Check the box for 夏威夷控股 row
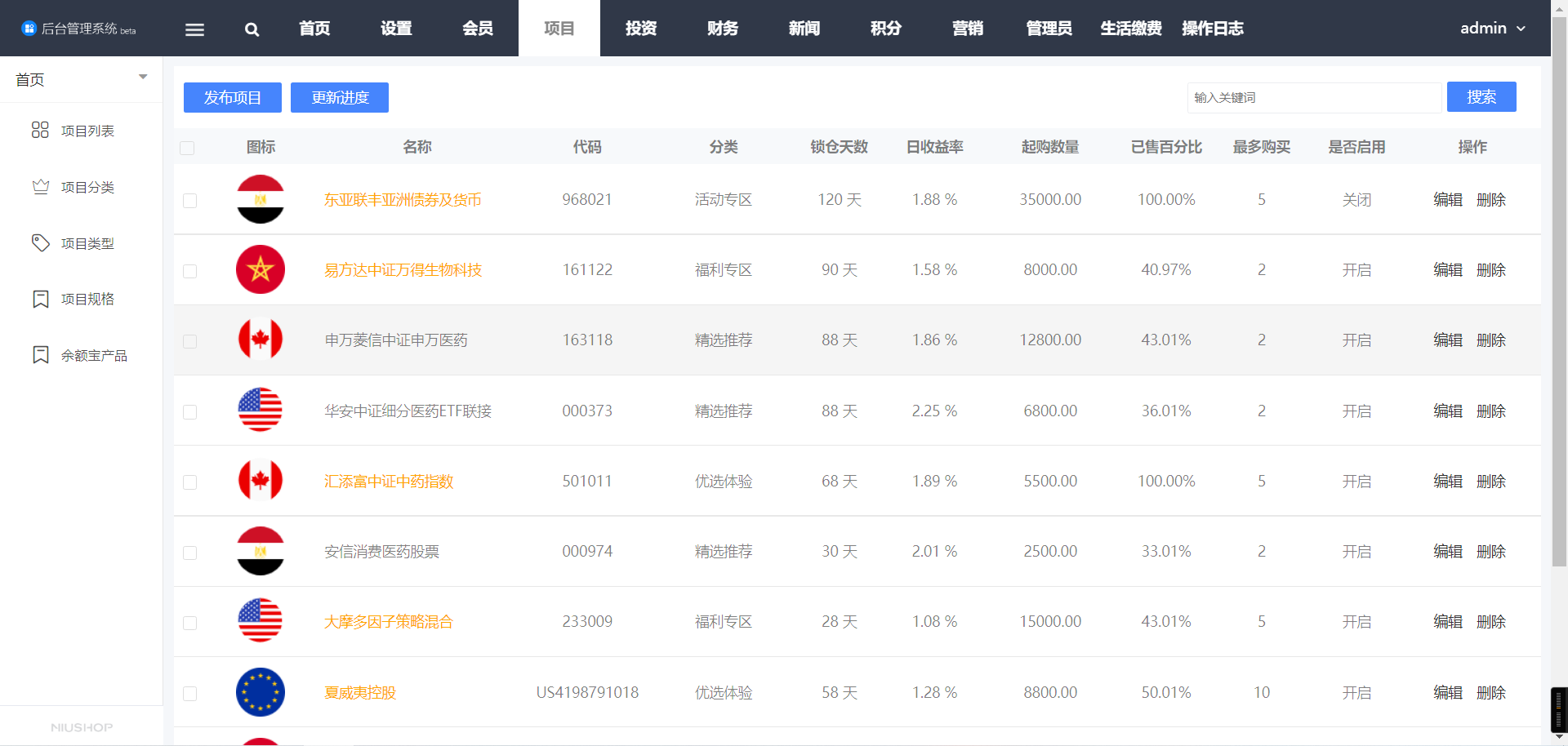Image resolution: width=1568 pixels, height=746 pixels. (190, 694)
